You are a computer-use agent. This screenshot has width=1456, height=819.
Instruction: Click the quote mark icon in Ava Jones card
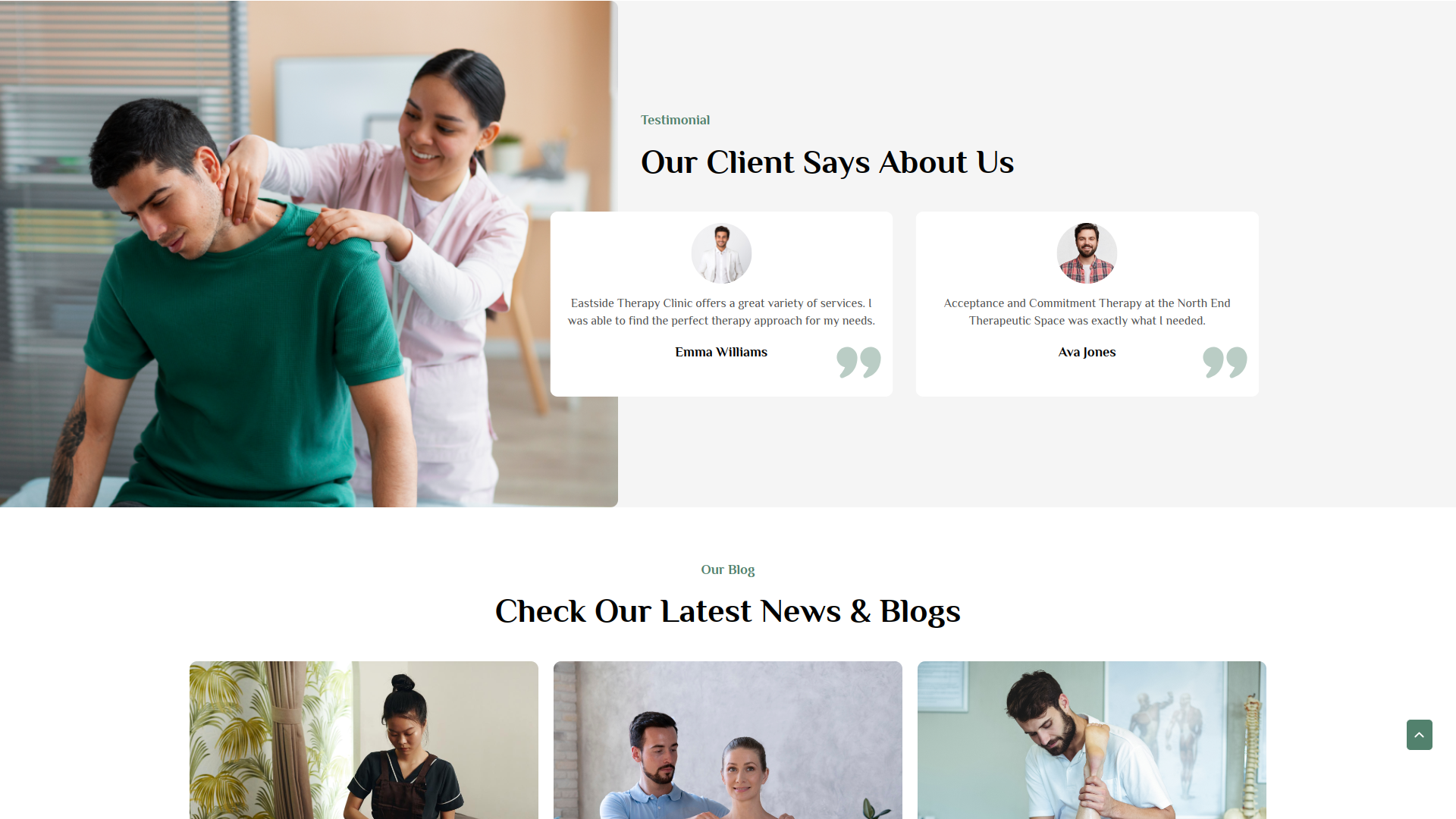click(x=1225, y=362)
